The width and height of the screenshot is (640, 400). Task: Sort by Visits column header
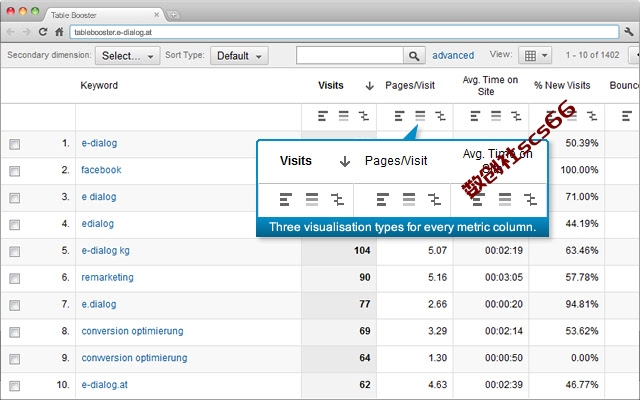[331, 85]
